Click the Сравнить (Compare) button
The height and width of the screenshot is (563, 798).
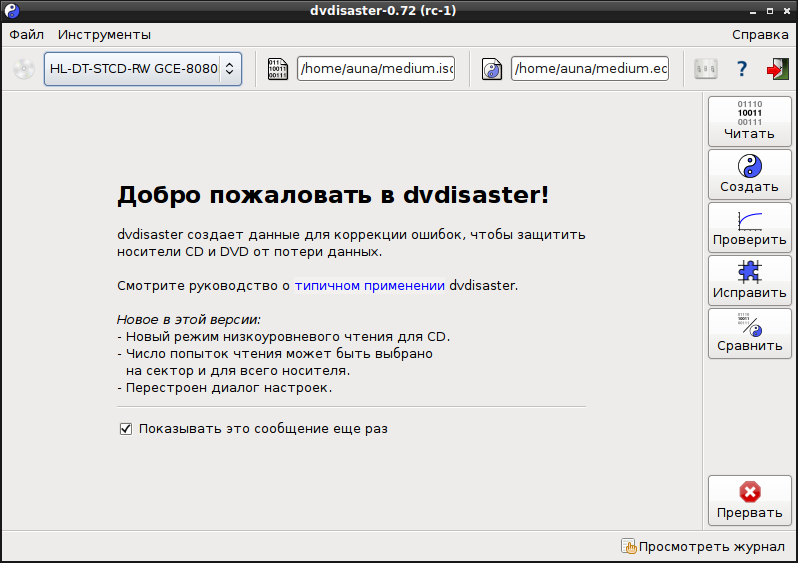pos(750,333)
